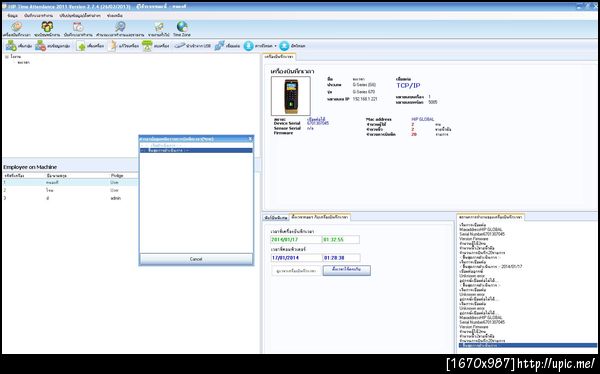The image size is (600, 374).
Task: Open dropdown arrow next to download button
Action: point(276,46)
